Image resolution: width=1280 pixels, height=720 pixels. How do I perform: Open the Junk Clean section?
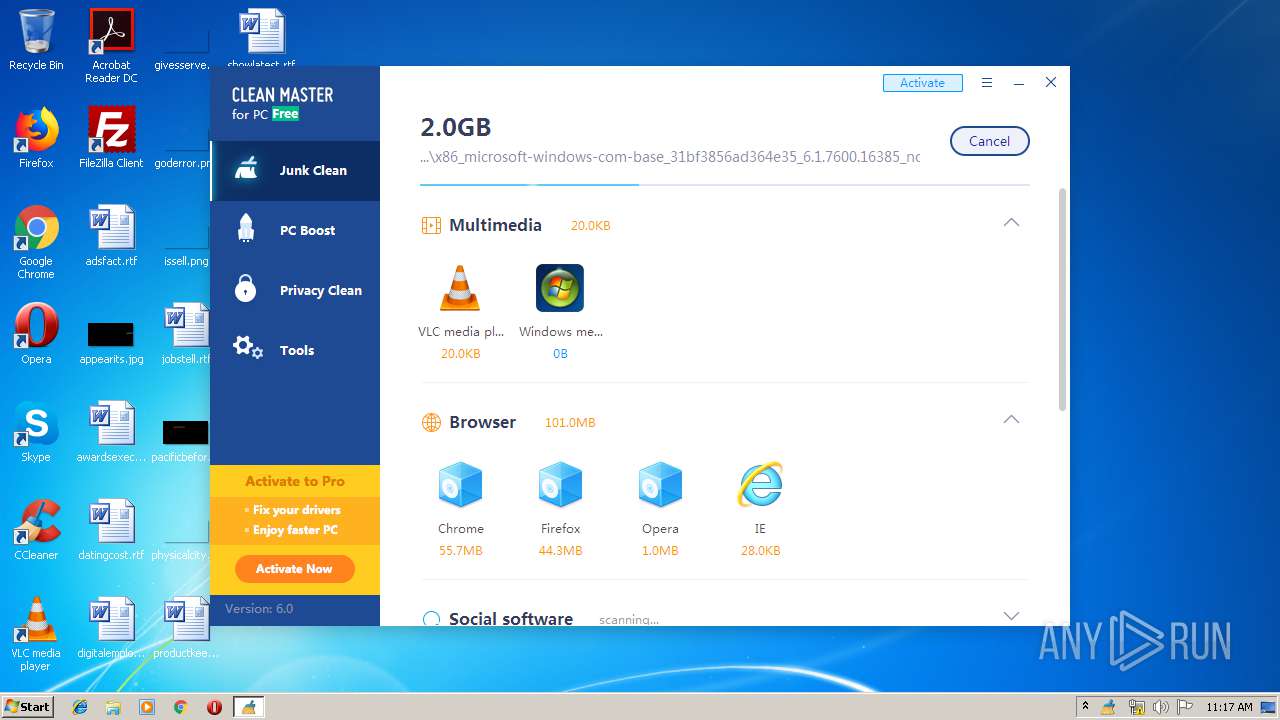(295, 171)
